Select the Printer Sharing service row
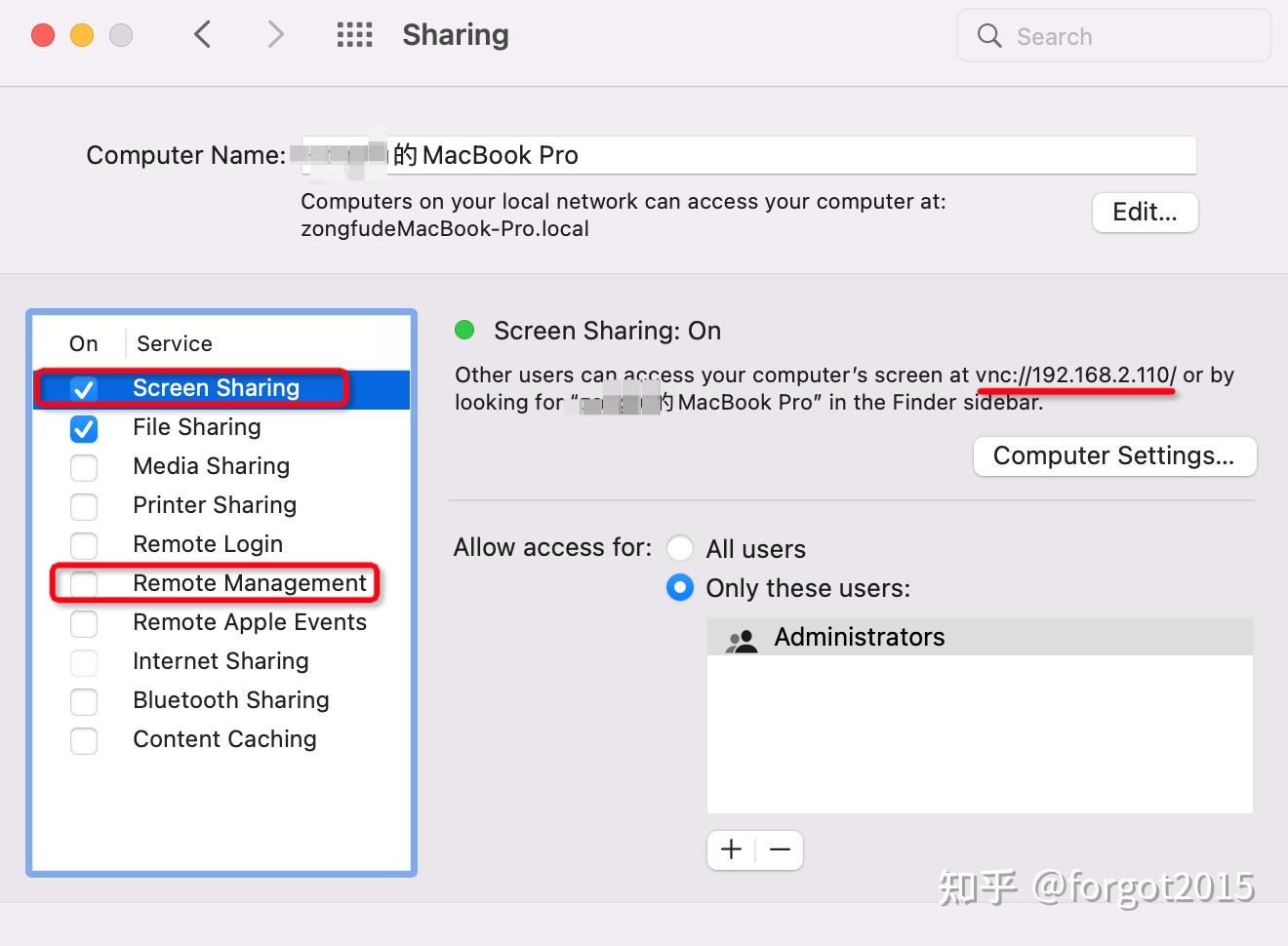 click(x=221, y=506)
